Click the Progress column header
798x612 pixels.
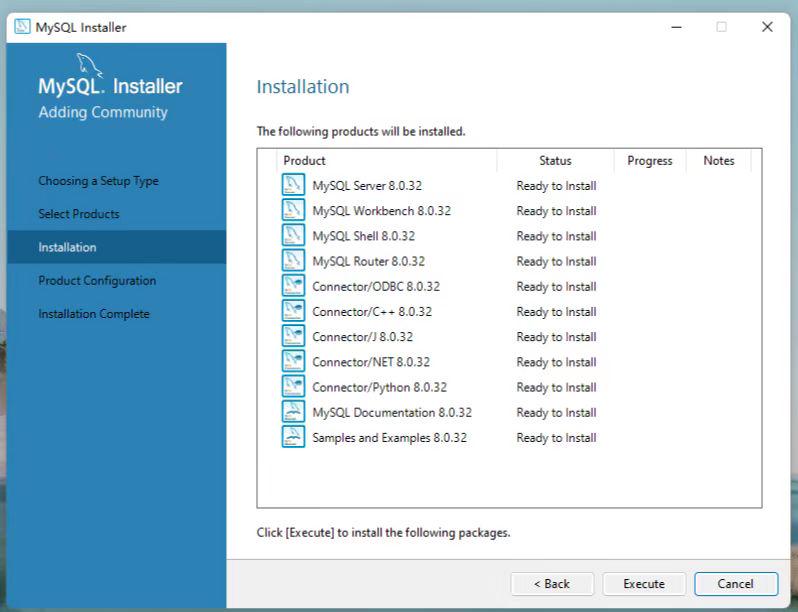point(650,161)
